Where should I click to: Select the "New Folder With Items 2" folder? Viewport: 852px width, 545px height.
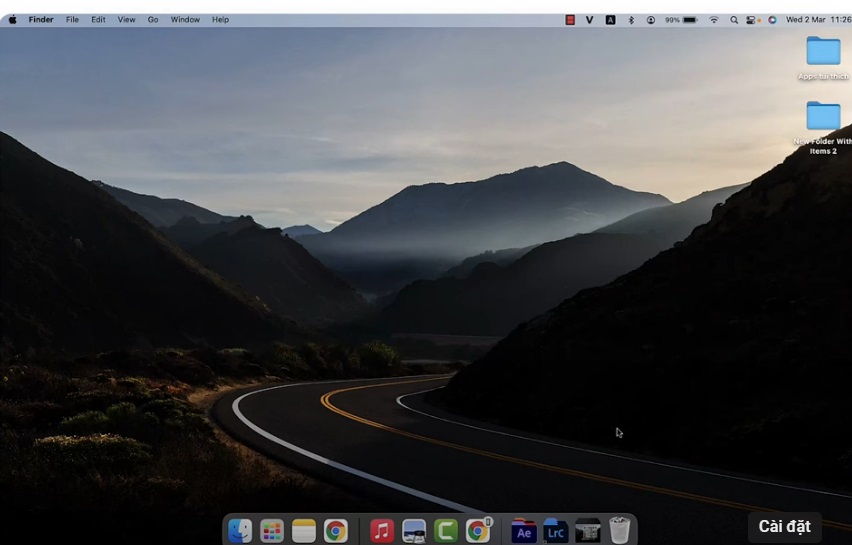(823, 117)
